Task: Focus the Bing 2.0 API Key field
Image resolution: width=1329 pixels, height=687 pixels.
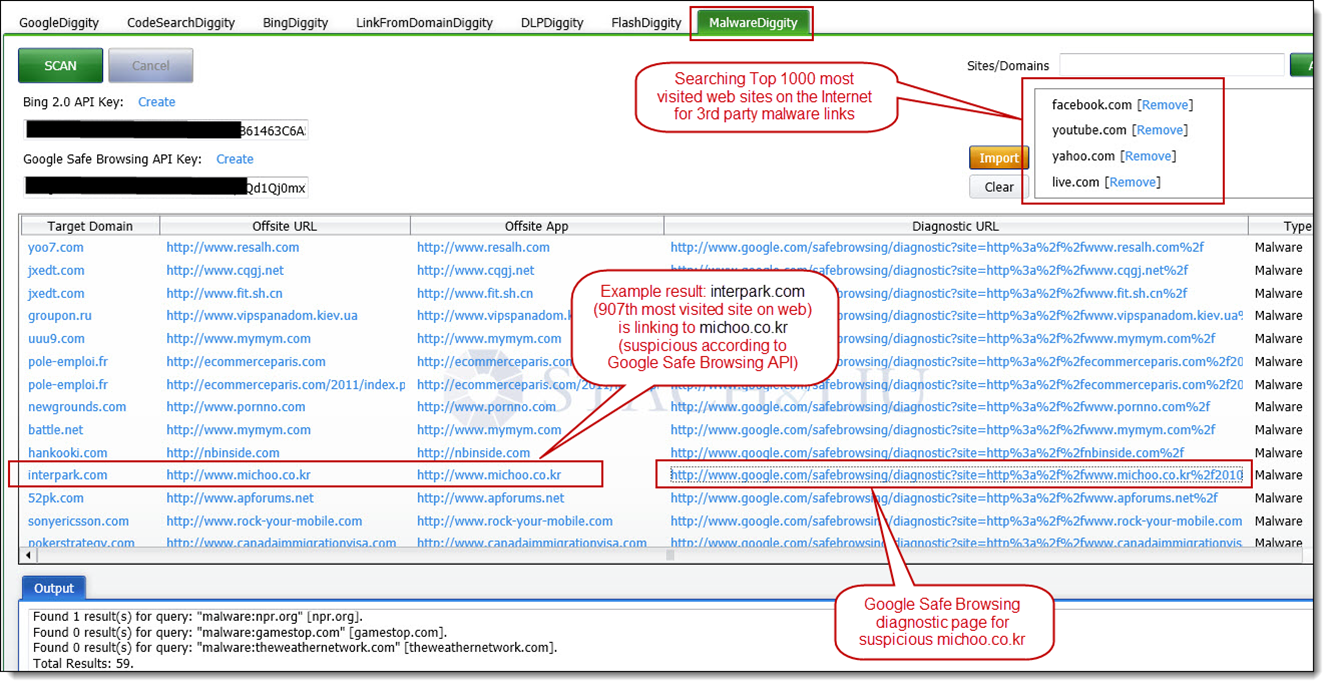Action: click(x=166, y=130)
